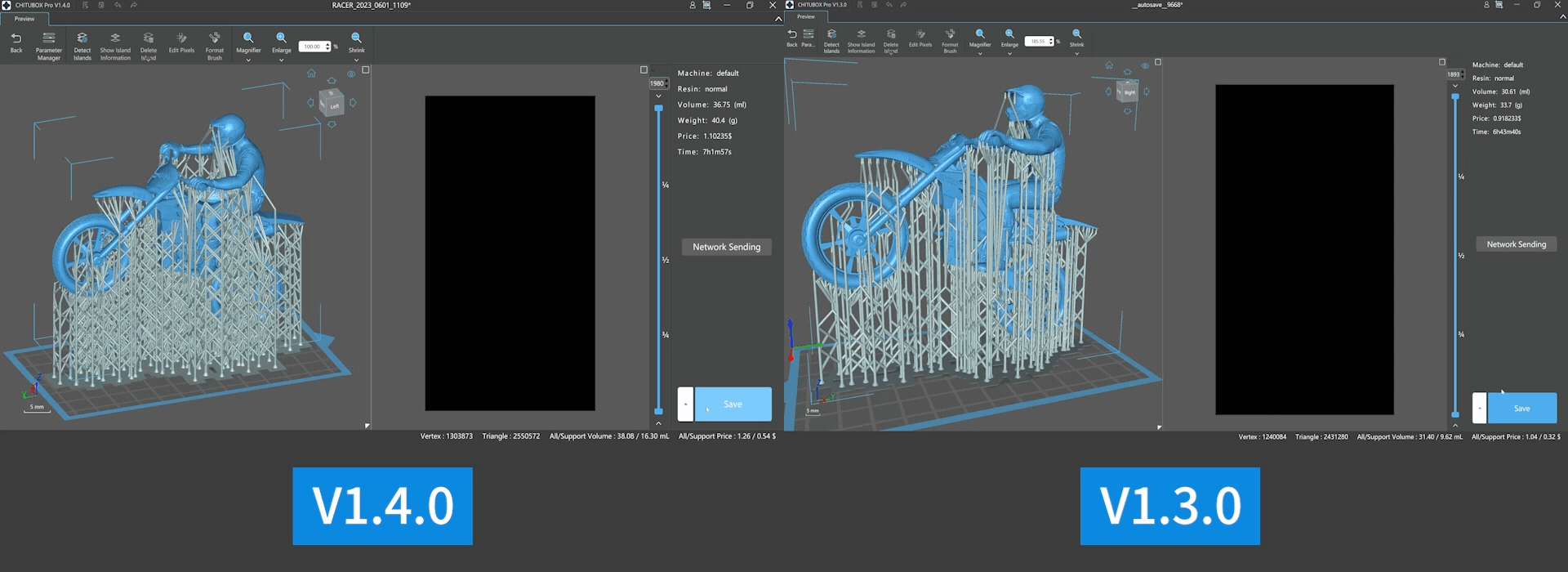Click Back in the V1.3.0 window toolbar

(x=792, y=38)
